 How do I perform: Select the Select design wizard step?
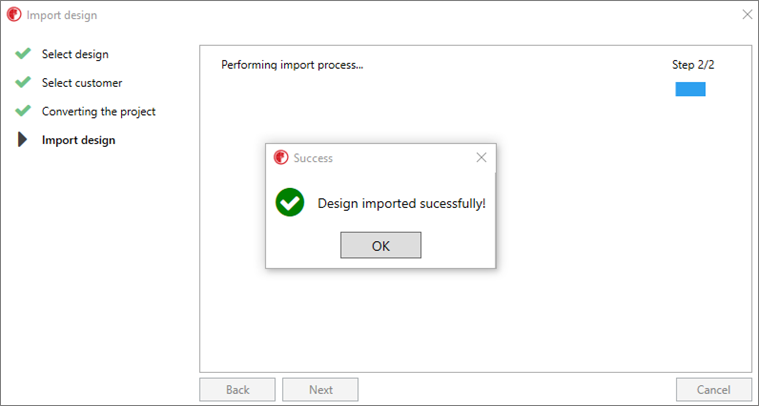[75, 54]
